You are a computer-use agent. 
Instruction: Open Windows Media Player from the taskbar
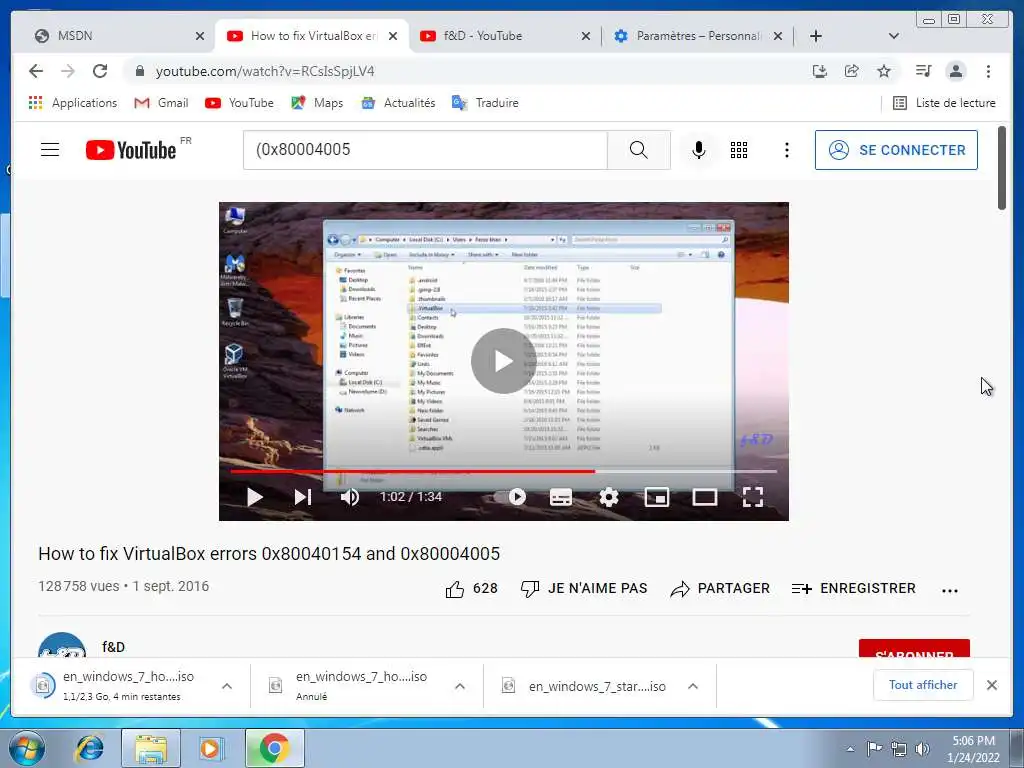pyautogui.click(x=210, y=748)
